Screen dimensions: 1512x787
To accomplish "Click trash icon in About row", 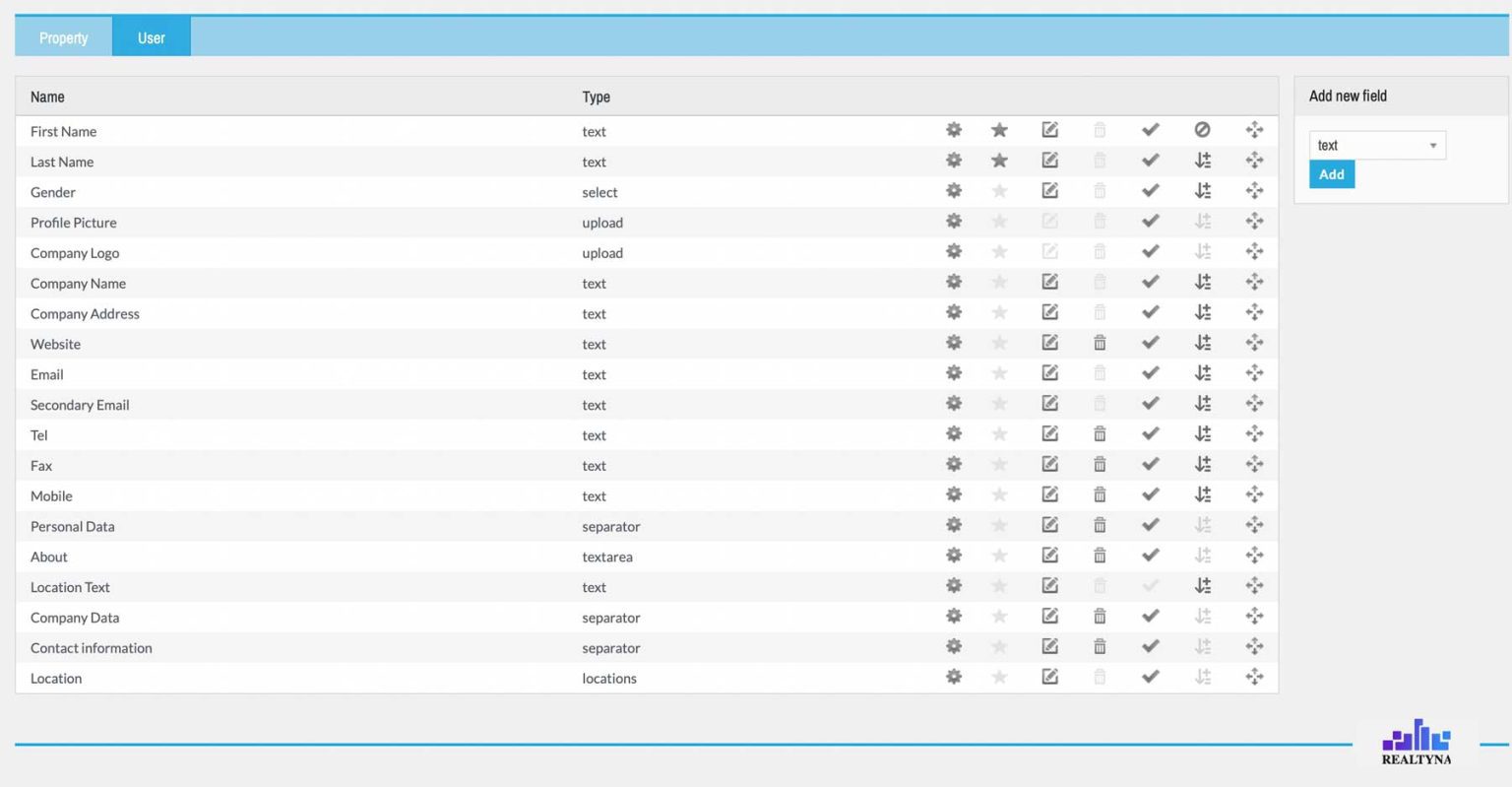I will (x=1100, y=556).
